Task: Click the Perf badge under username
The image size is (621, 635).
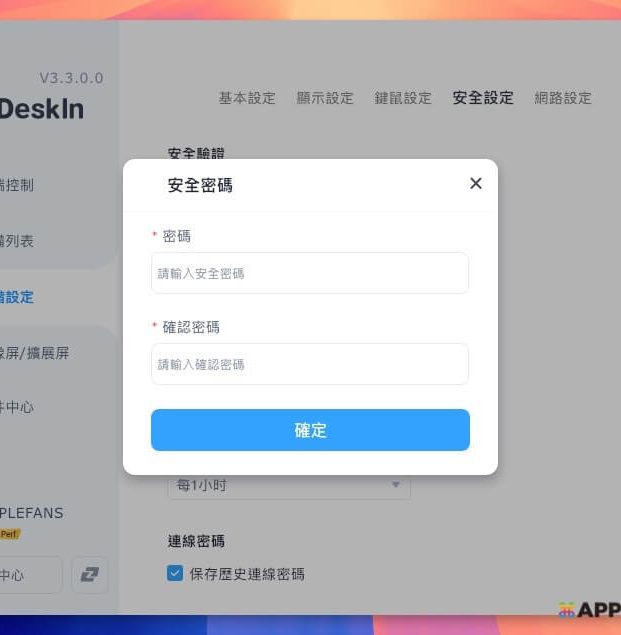Action: [10, 534]
